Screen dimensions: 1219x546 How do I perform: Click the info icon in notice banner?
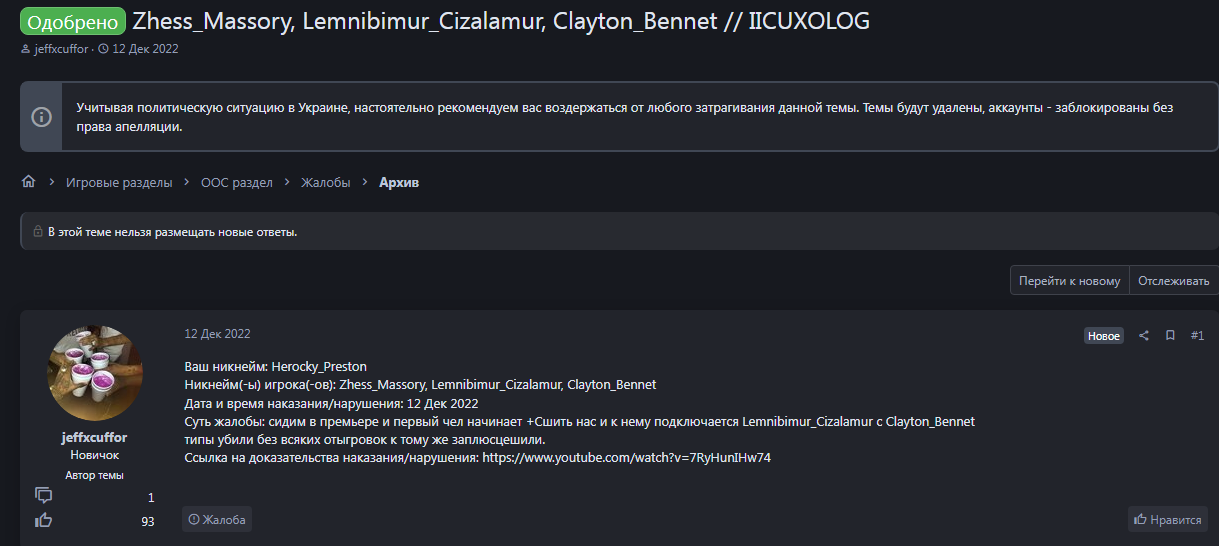pyautogui.click(x=41, y=117)
